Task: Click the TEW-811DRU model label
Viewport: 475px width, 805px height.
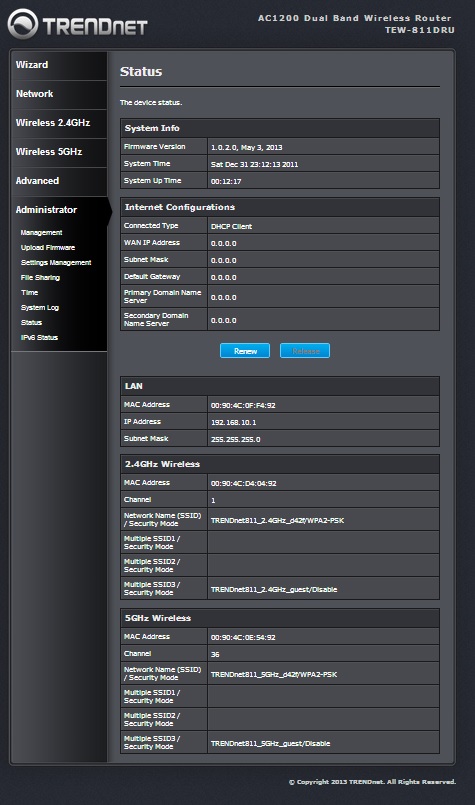Action: click(420, 30)
